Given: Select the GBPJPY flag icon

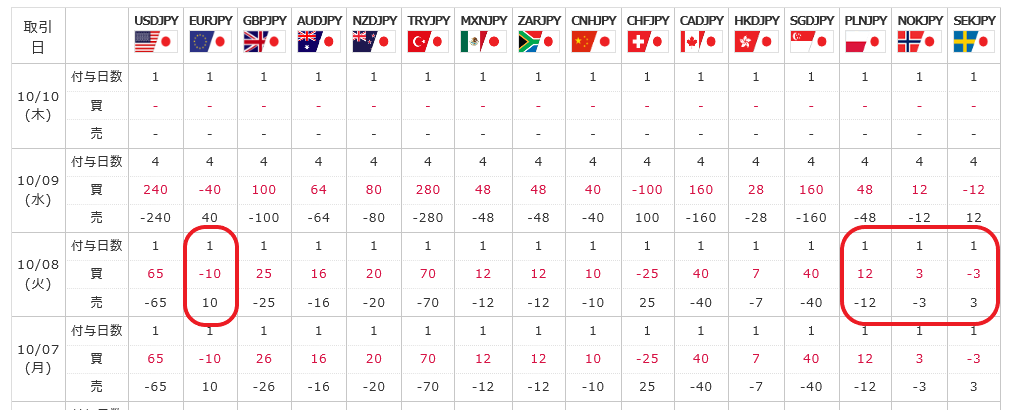Looking at the screenshot, I should click(x=264, y=42).
